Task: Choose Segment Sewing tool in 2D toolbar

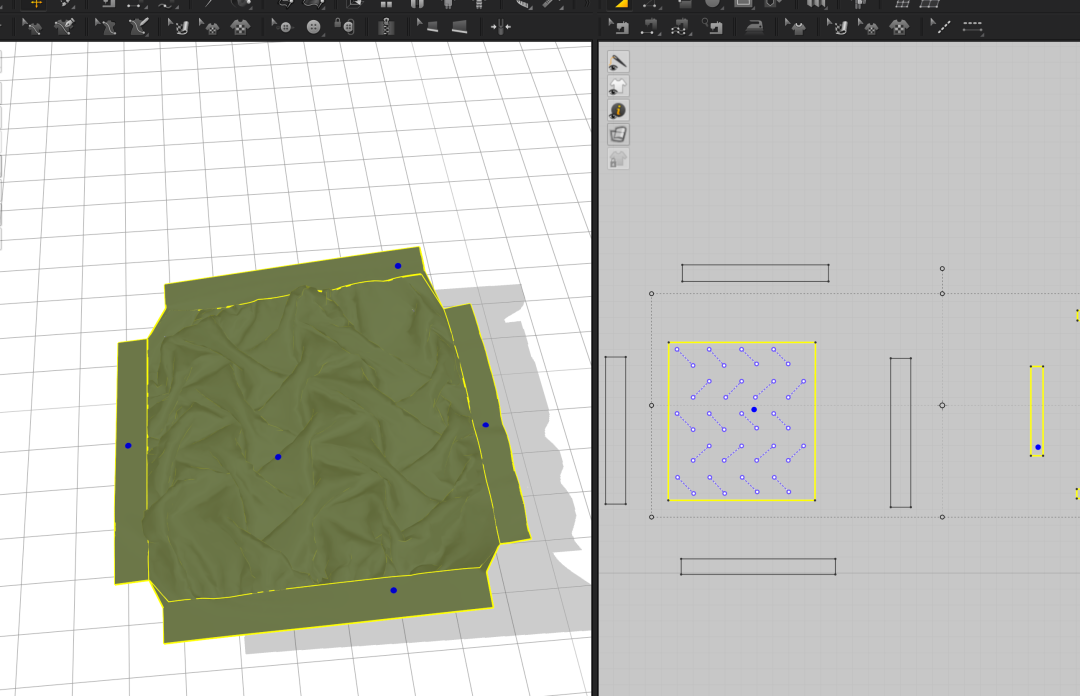Action: click(650, 27)
